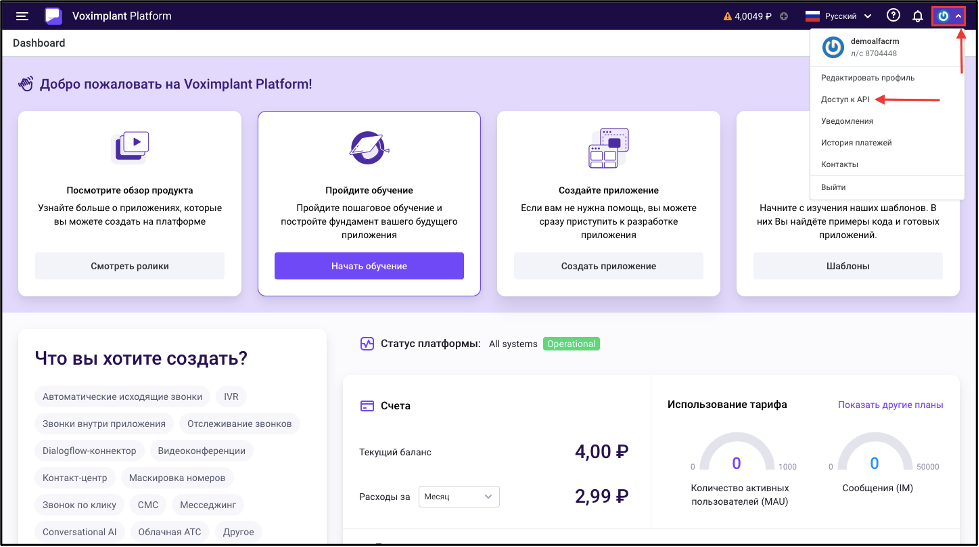Open Уведомления in profile menu
This screenshot has width=979, height=547.
point(847,121)
